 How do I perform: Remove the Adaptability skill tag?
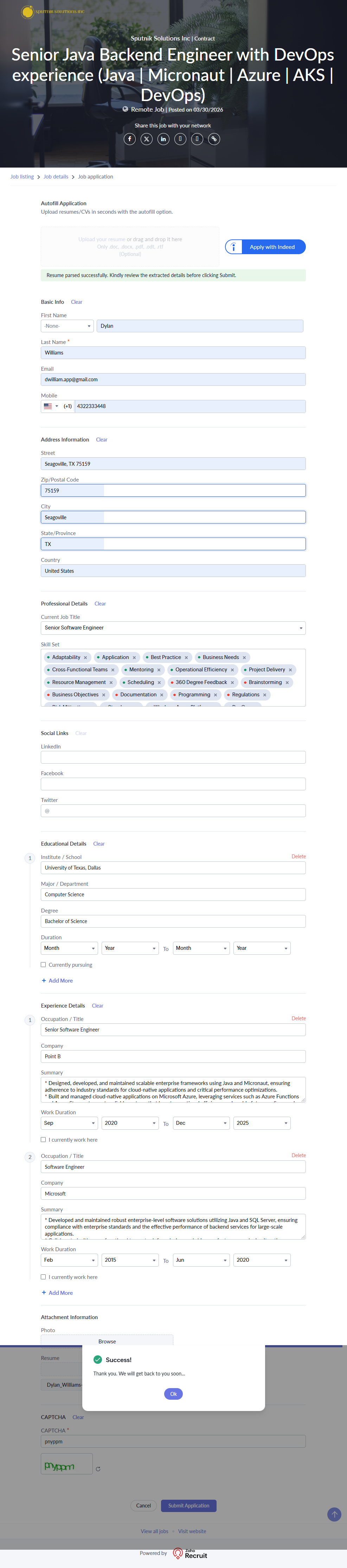click(85, 657)
